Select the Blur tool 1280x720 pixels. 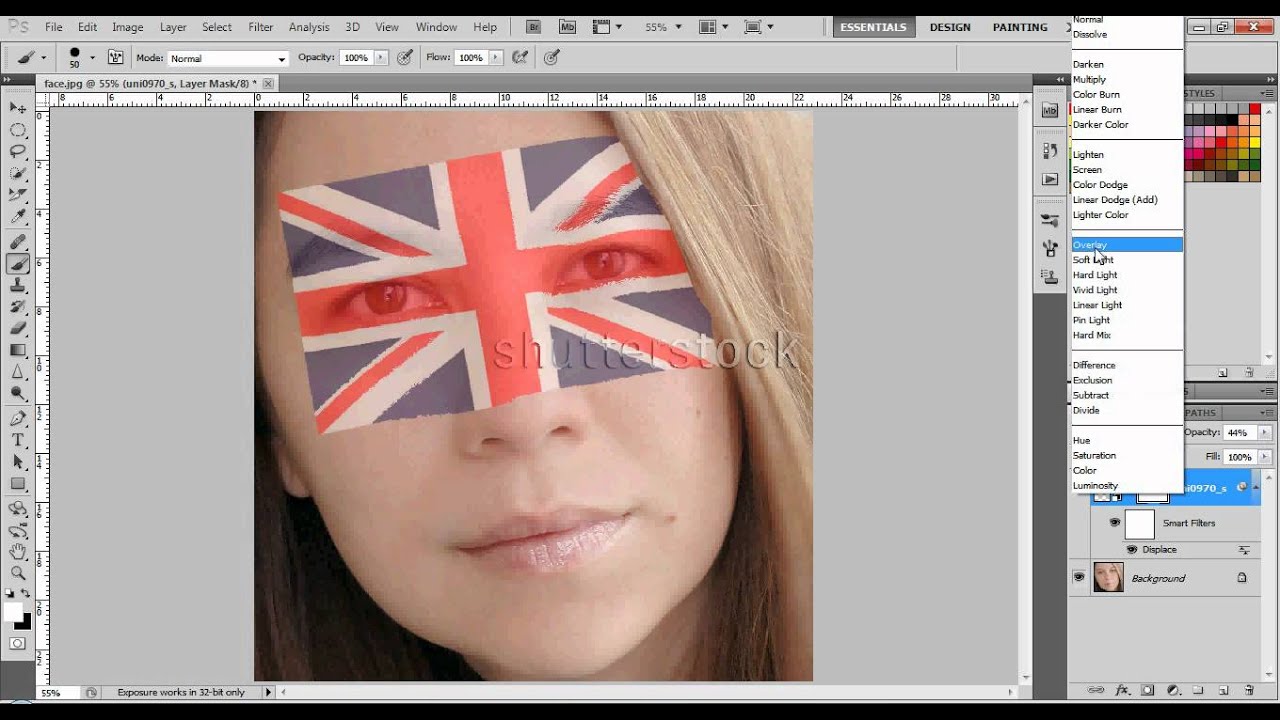pos(18,373)
